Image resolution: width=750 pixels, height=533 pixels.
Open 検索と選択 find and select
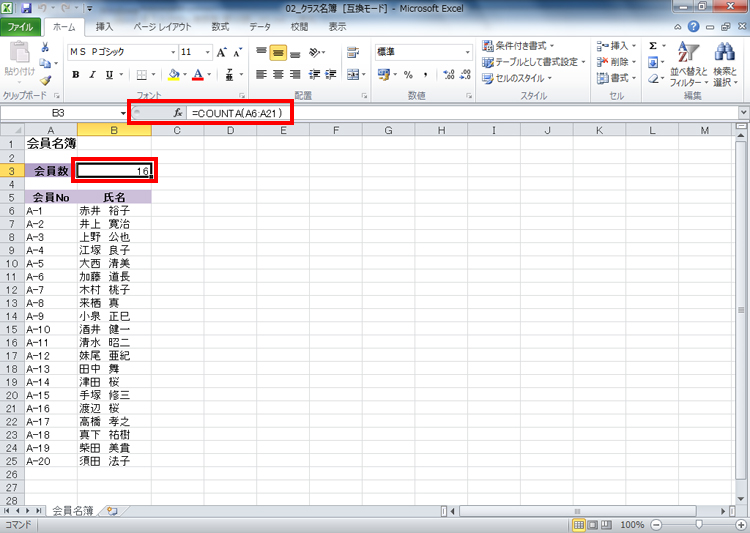point(725,65)
